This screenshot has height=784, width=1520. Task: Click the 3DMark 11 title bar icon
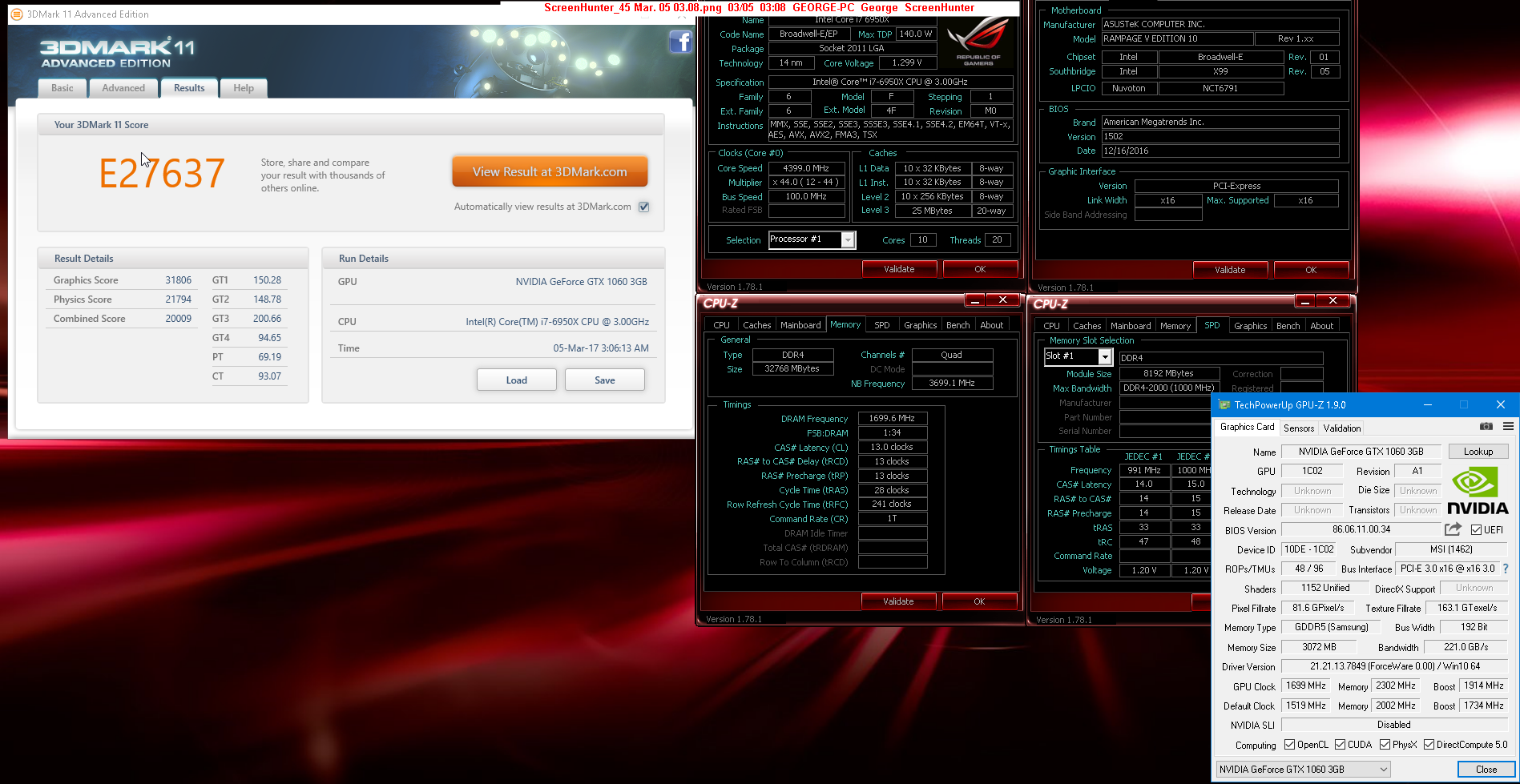click(x=17, y=14)
